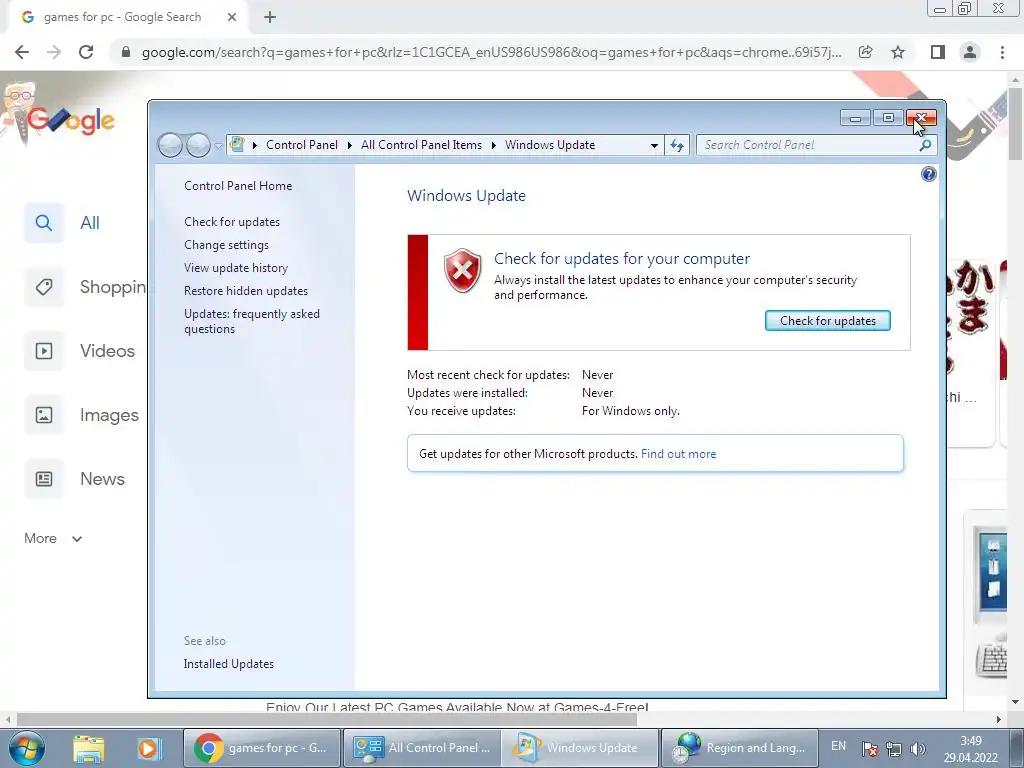Open Windows Explorer from the taskbar
The image size is (1024, 768).
pos(89,748)
